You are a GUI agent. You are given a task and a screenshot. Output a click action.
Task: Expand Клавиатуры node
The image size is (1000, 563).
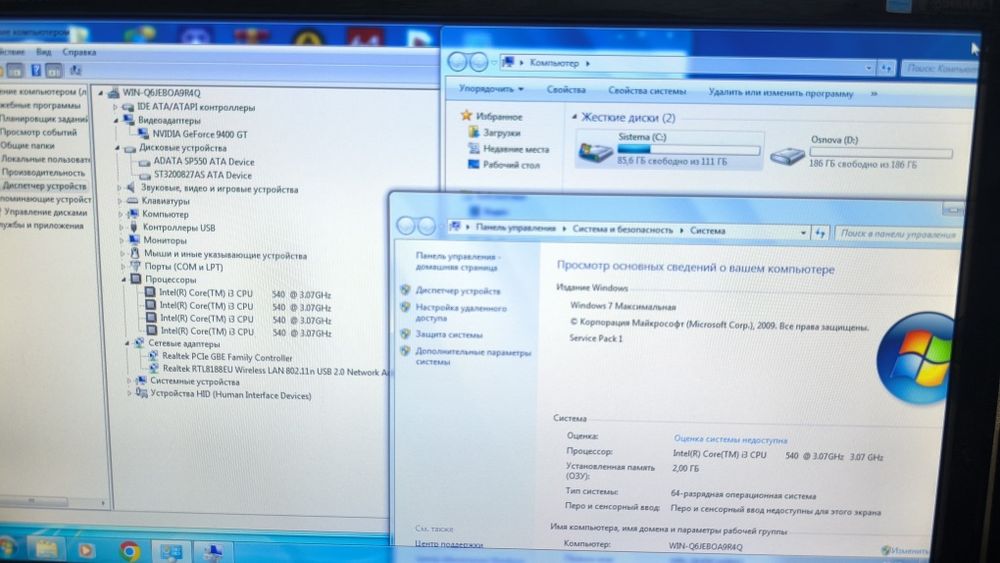(119, 201)
